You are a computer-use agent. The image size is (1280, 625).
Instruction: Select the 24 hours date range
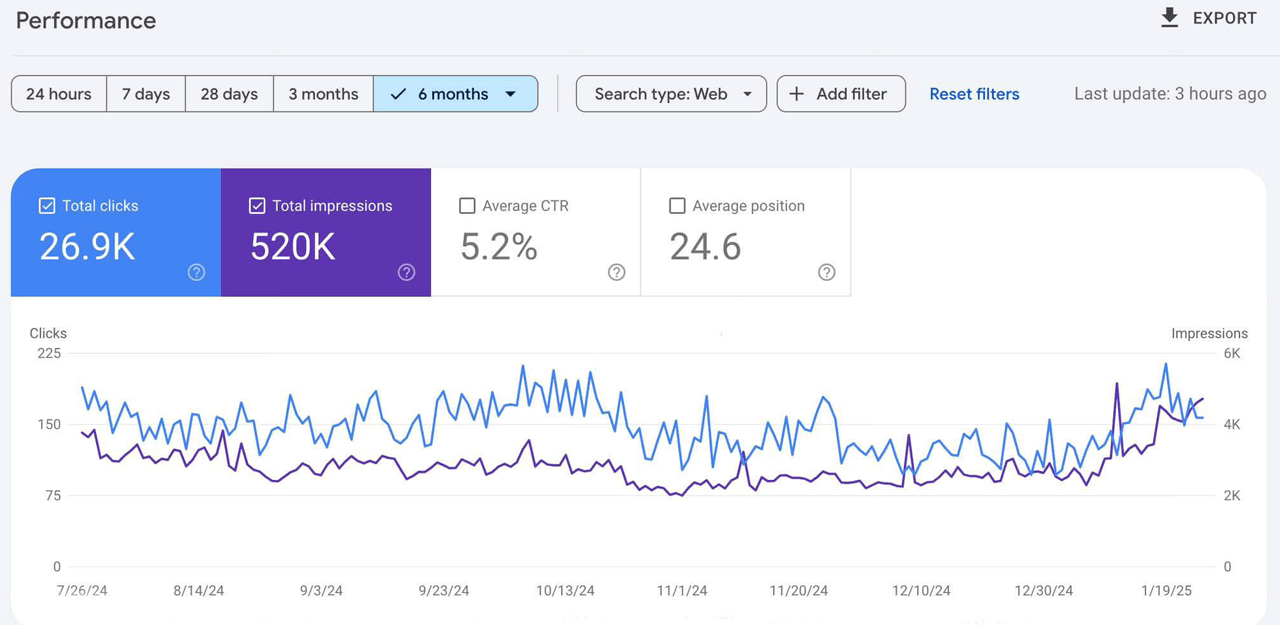pos(59,94)
